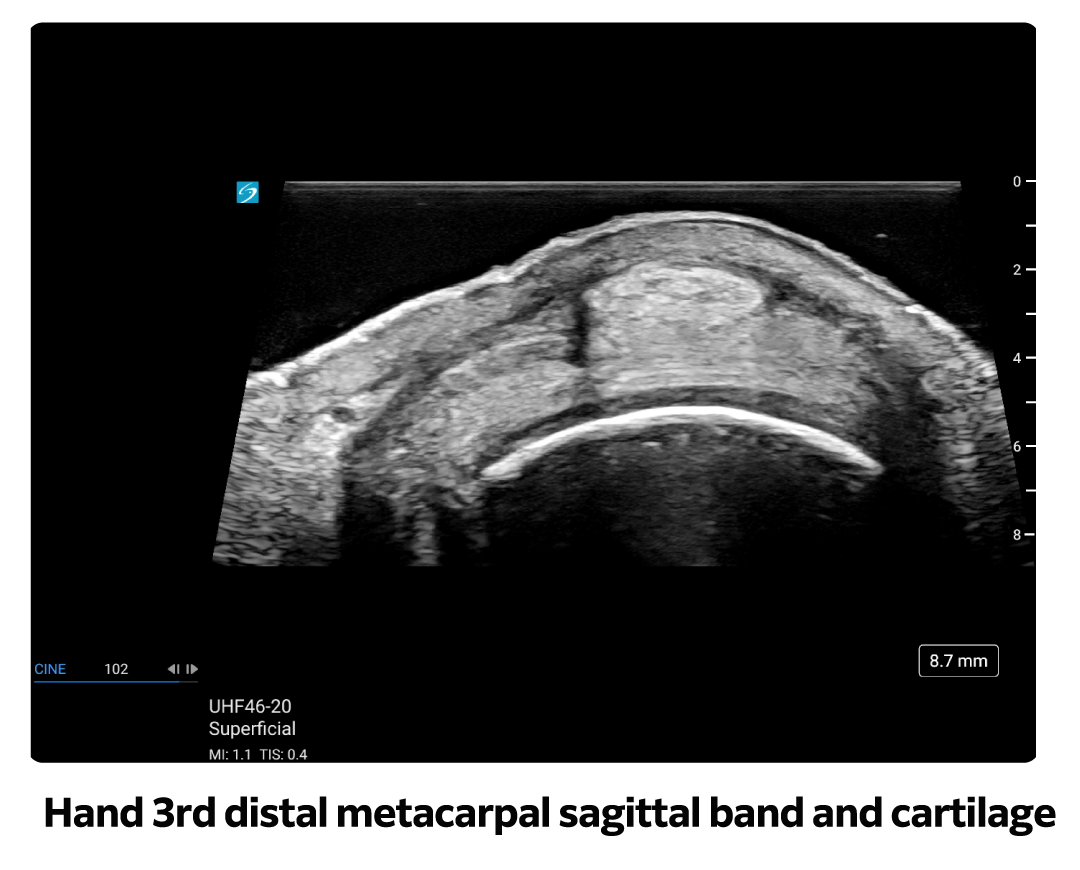
Task: Click the blue probe orientation marker icon
Action: tap(247, 192)
